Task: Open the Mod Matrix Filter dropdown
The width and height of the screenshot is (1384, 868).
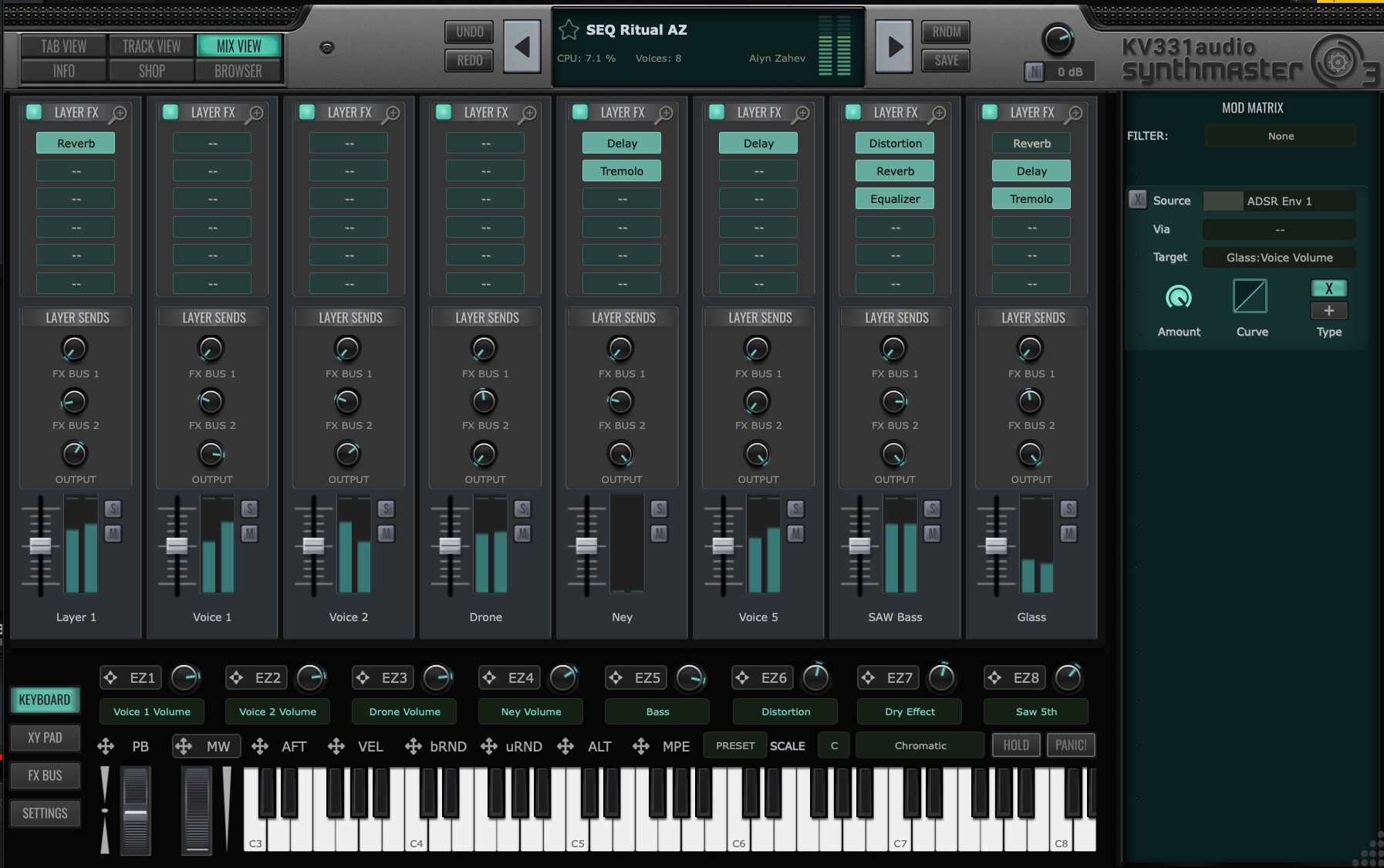Action: 1280,136
